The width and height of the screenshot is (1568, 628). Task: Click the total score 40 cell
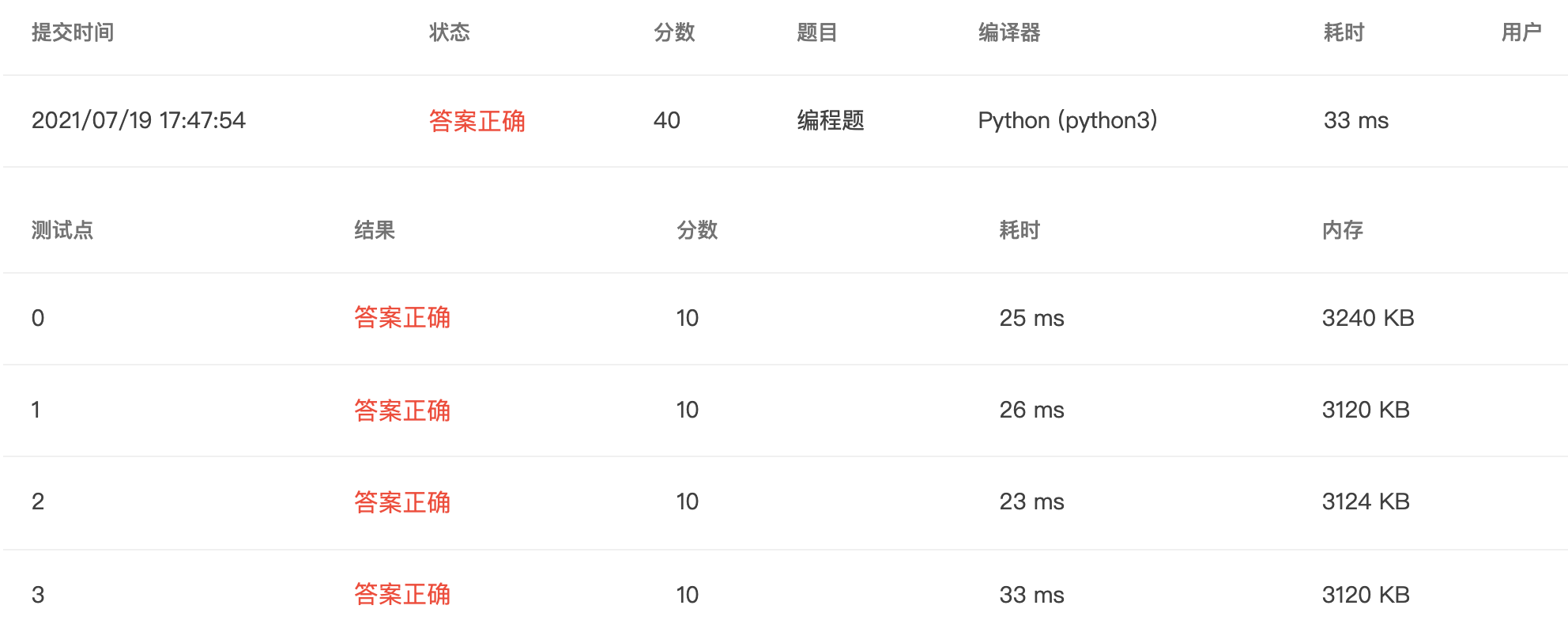[667, 120]
